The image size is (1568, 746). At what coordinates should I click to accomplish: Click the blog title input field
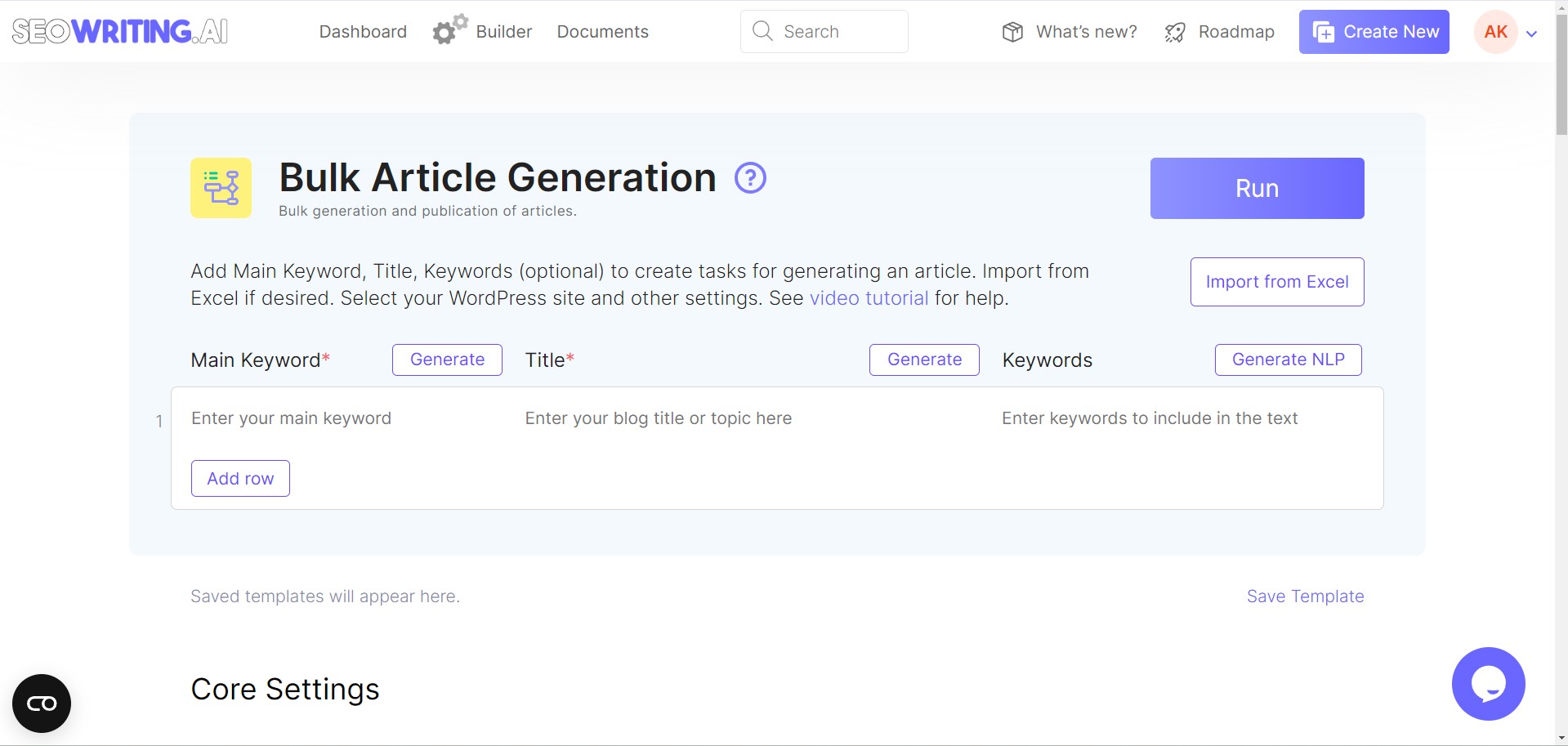753,418
